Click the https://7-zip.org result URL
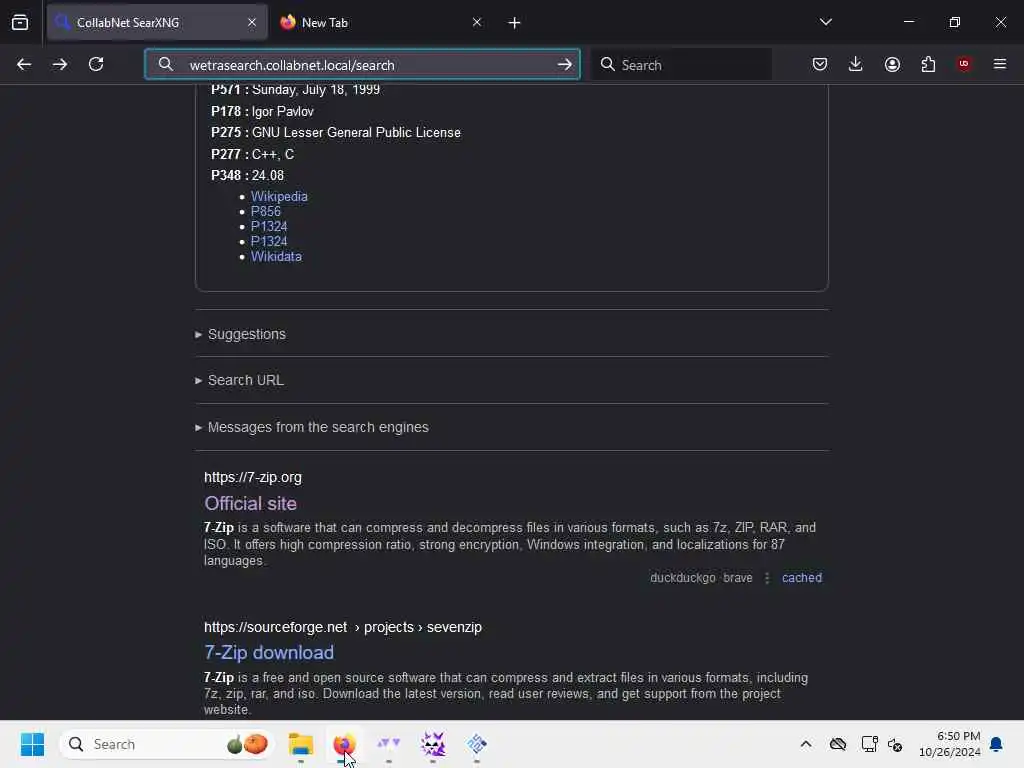The image size is (1024, 768). tap(253, 477)
